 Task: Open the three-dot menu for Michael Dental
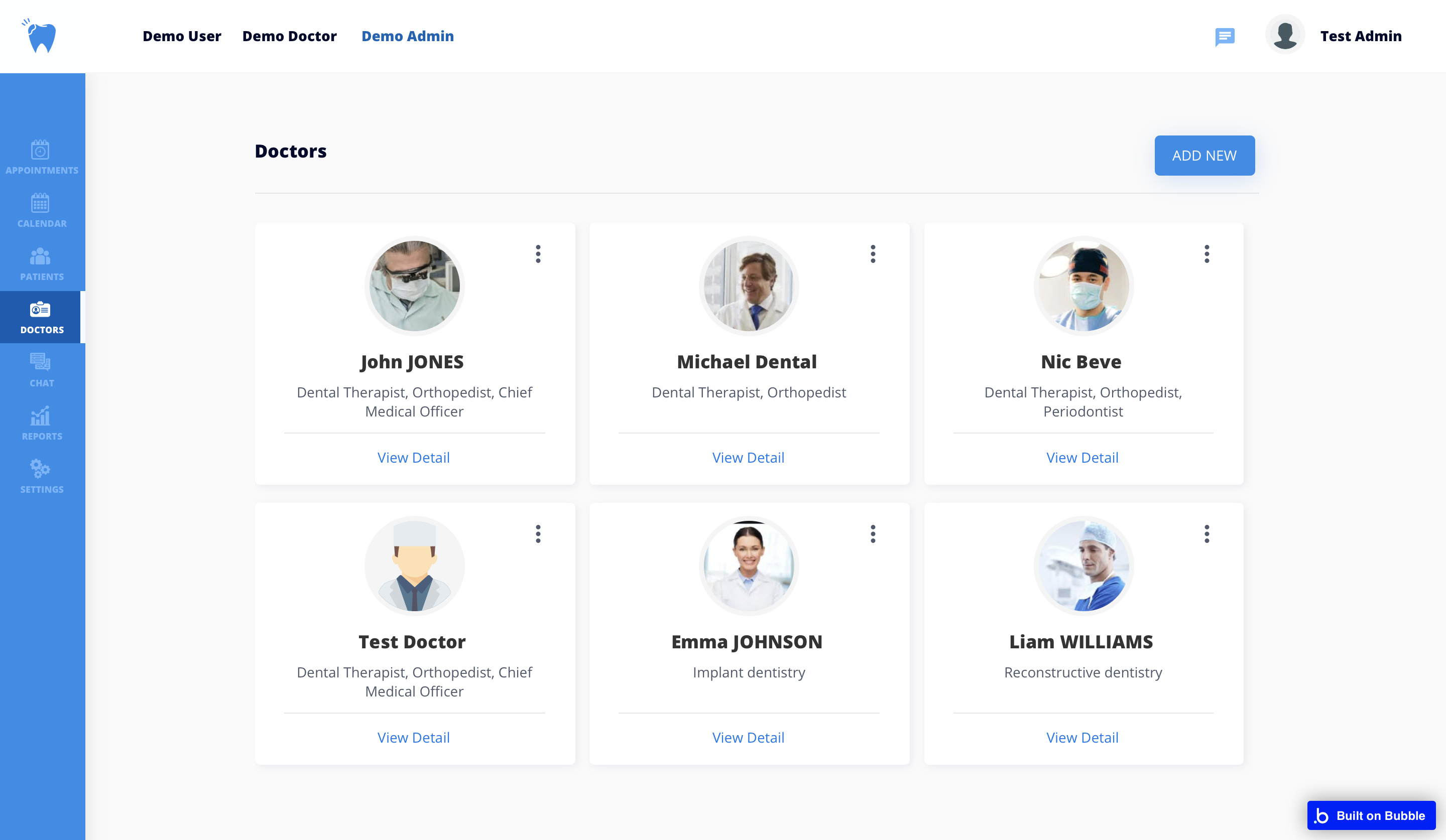click(x=873, y=254)
